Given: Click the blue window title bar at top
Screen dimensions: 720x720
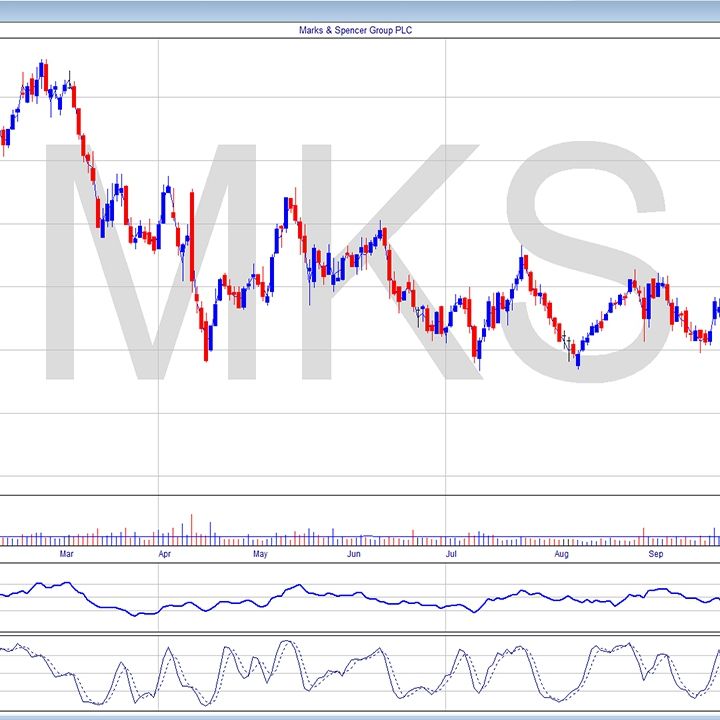Looking at the screenshot, I should point(360,9).
